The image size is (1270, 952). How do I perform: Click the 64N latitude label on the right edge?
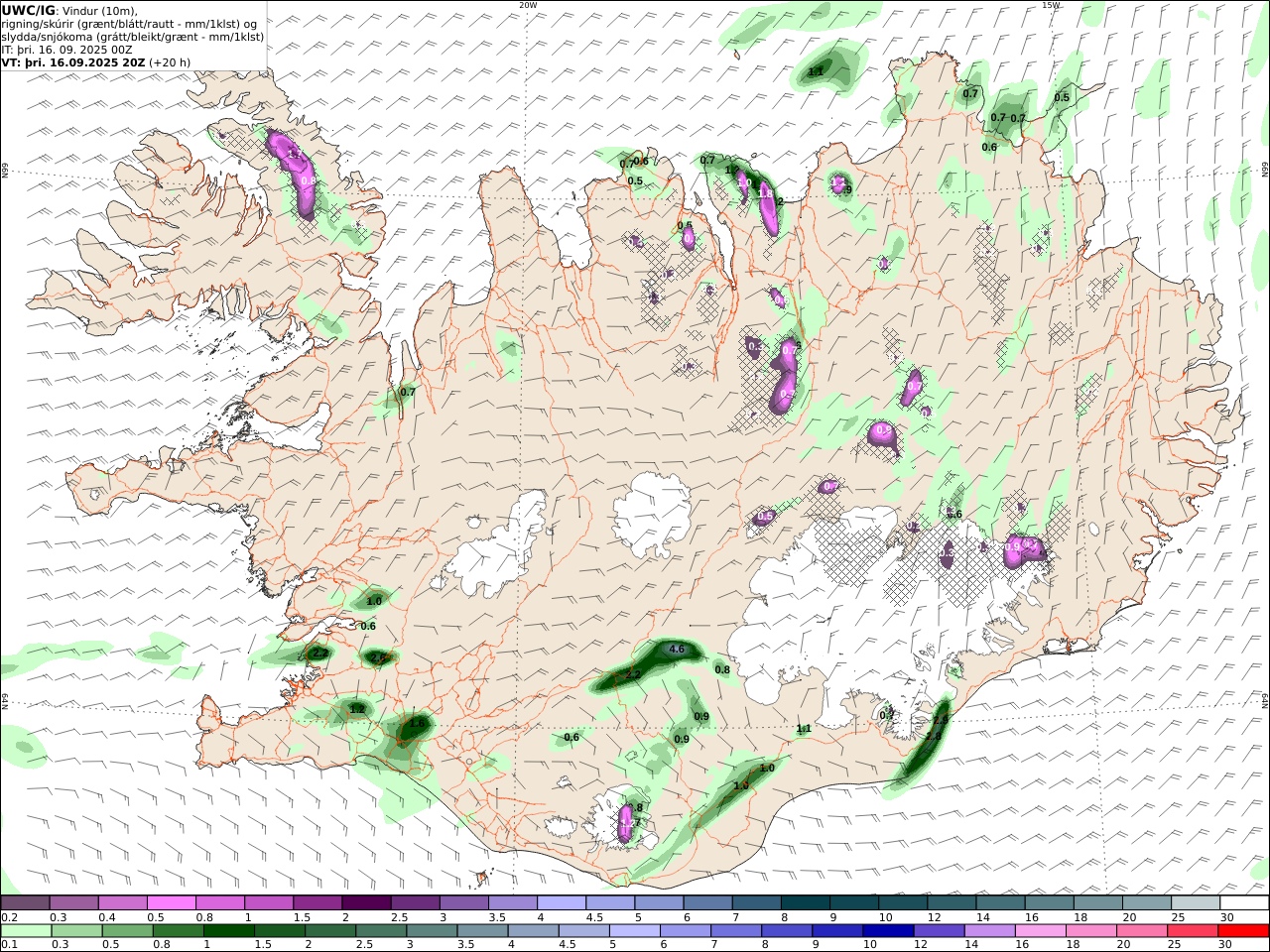[1265, 700]
